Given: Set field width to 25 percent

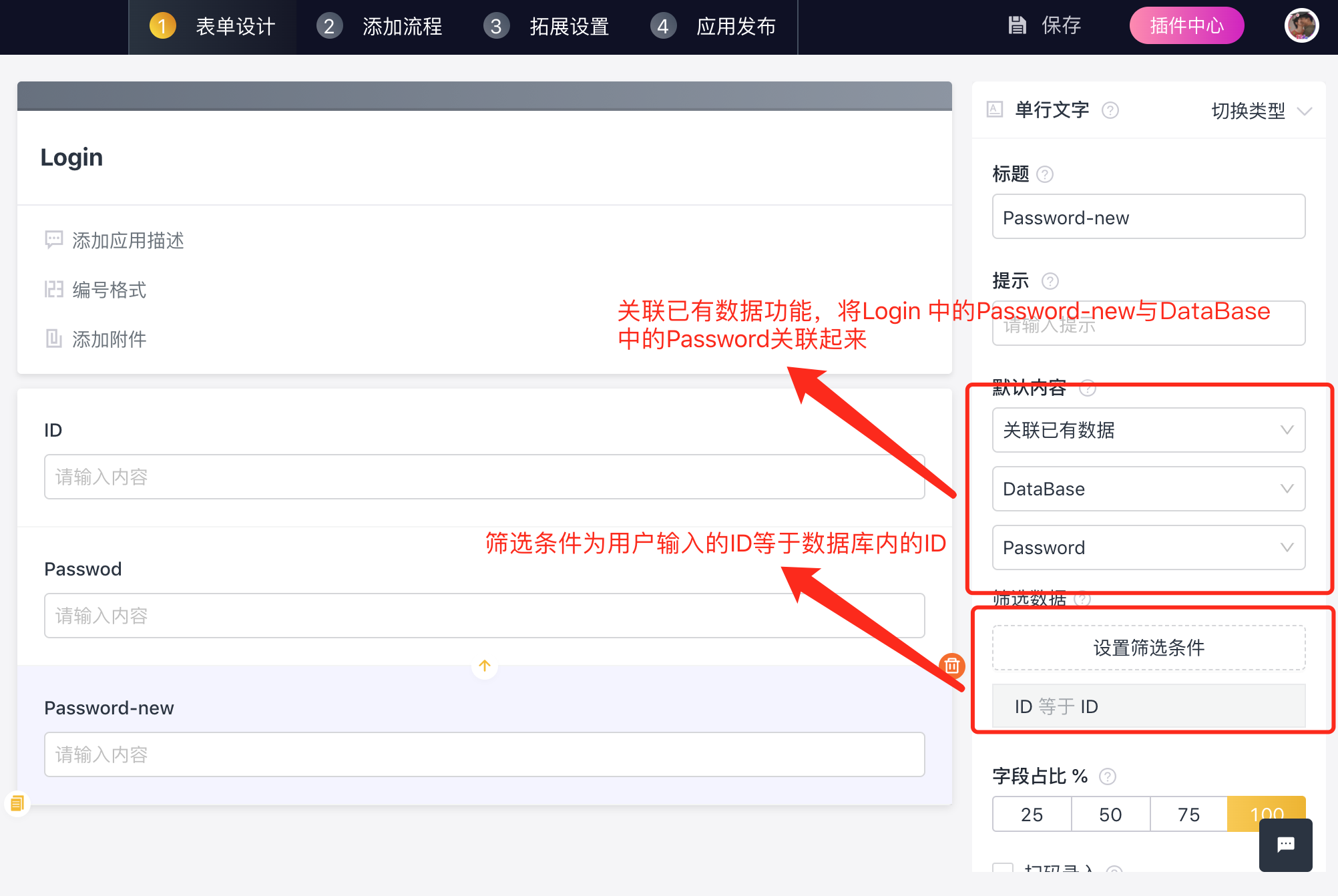Looking at the screenshot, I should pyautogui.click(x=1032, y=814).
